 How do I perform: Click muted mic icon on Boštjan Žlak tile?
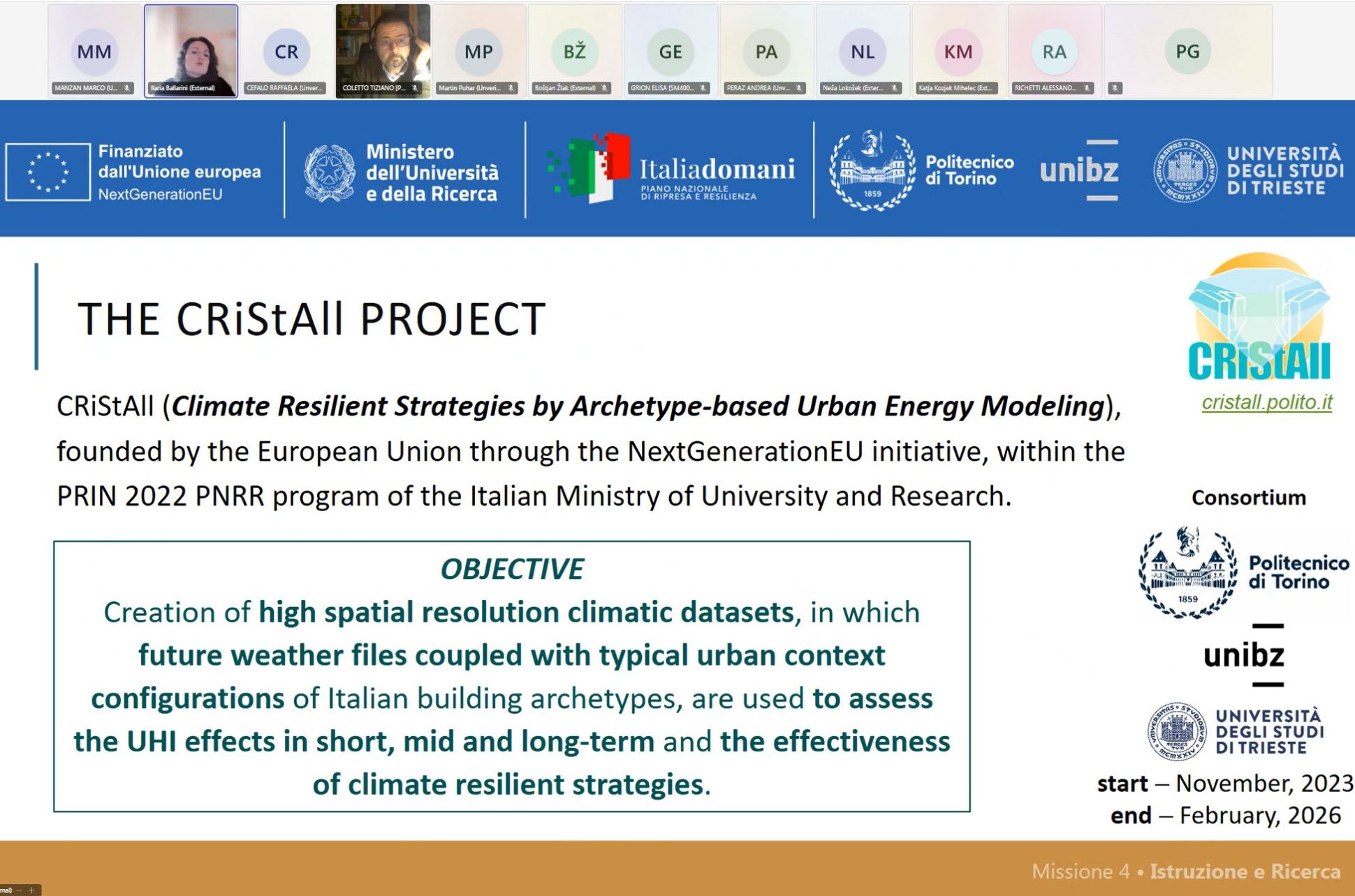(x=605, y=88)
